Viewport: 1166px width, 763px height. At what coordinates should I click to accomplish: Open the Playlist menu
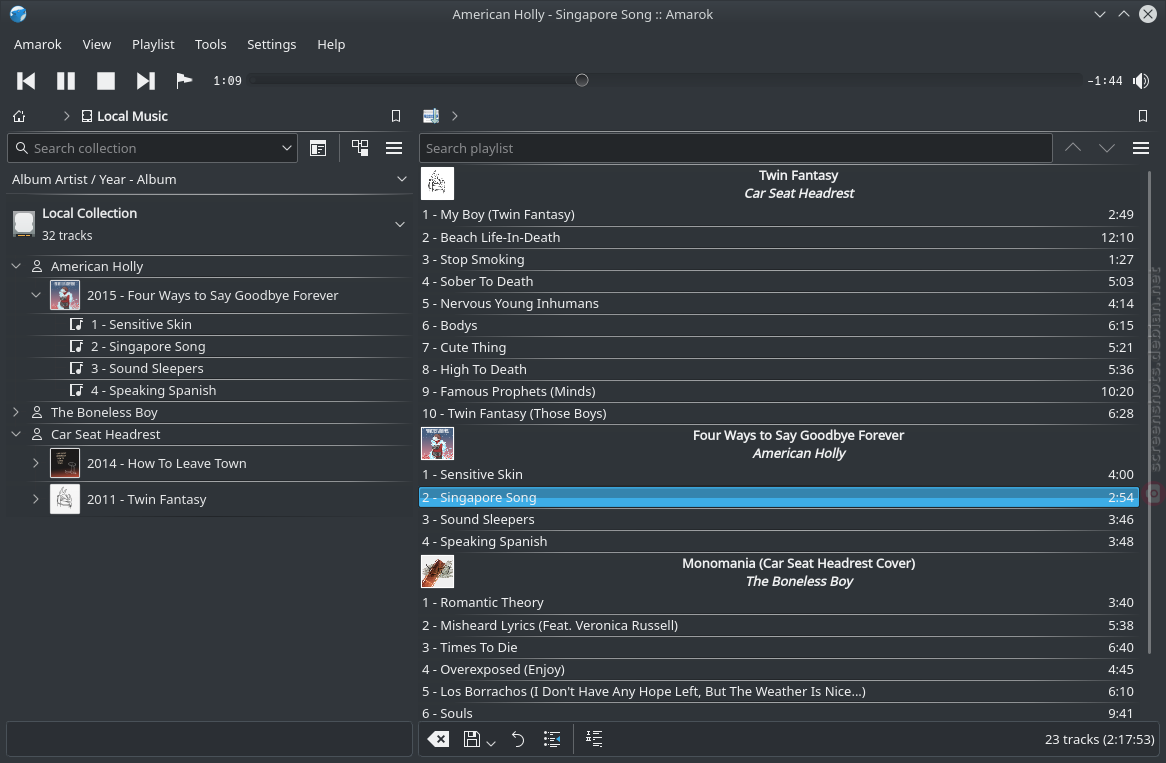click(x=153, y=45)
